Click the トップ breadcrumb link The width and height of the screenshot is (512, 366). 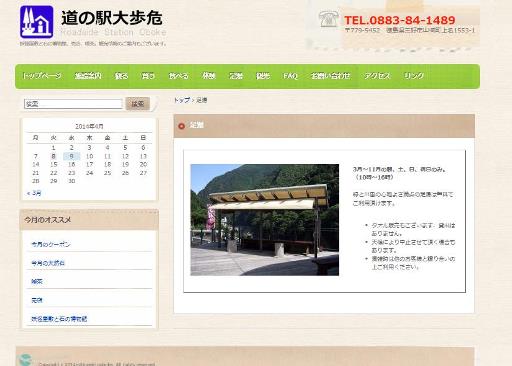tap(182, 100)
